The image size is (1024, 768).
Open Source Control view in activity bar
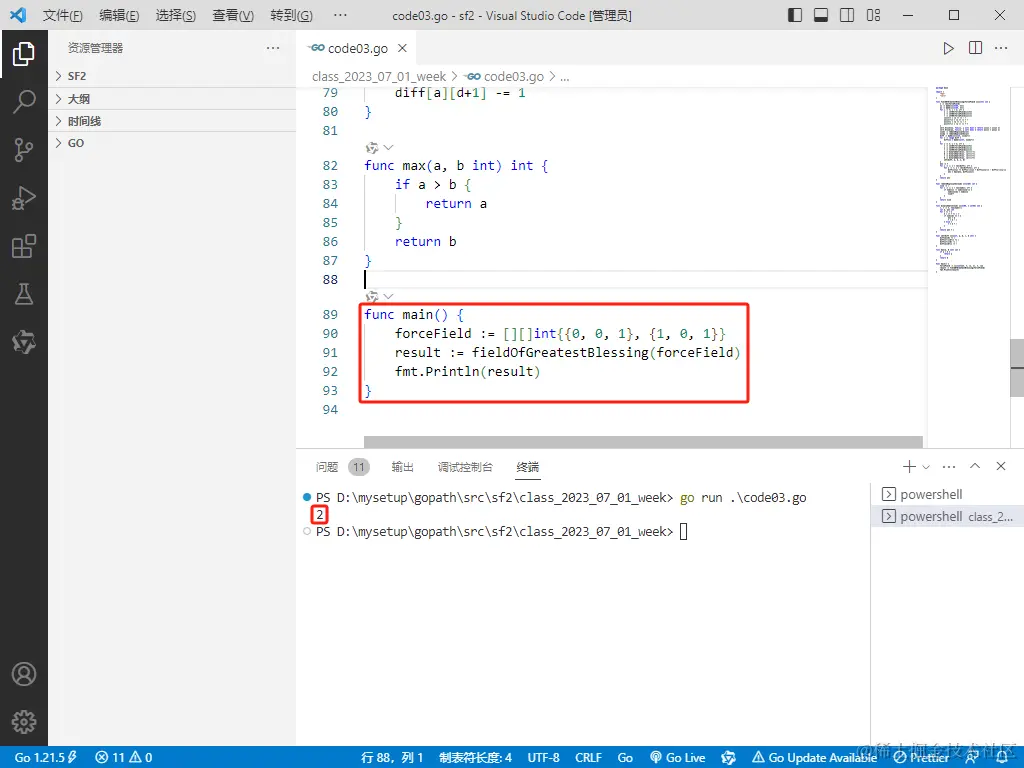tap(24, 150)
